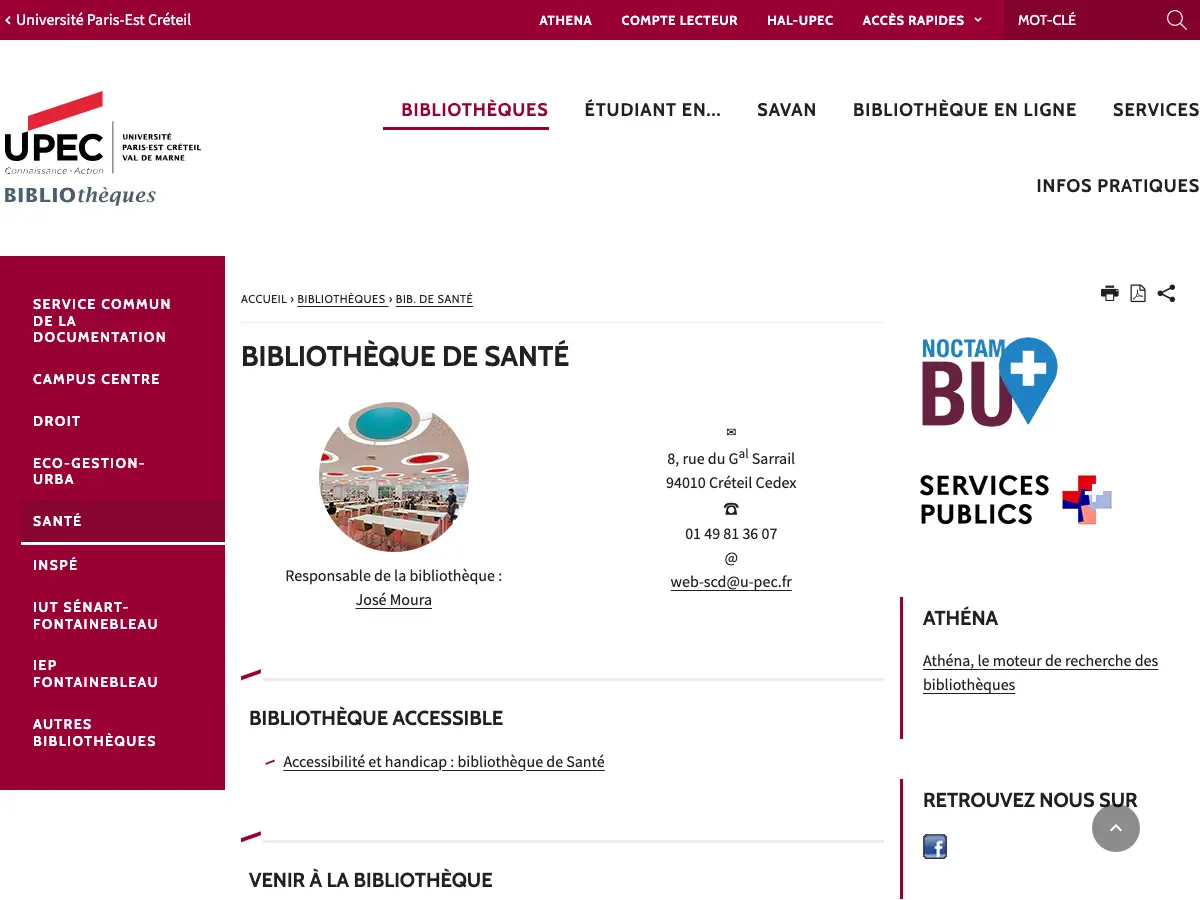Open the NoctamBU logo
Screen dimensions: 1200x900
[989, 381]
